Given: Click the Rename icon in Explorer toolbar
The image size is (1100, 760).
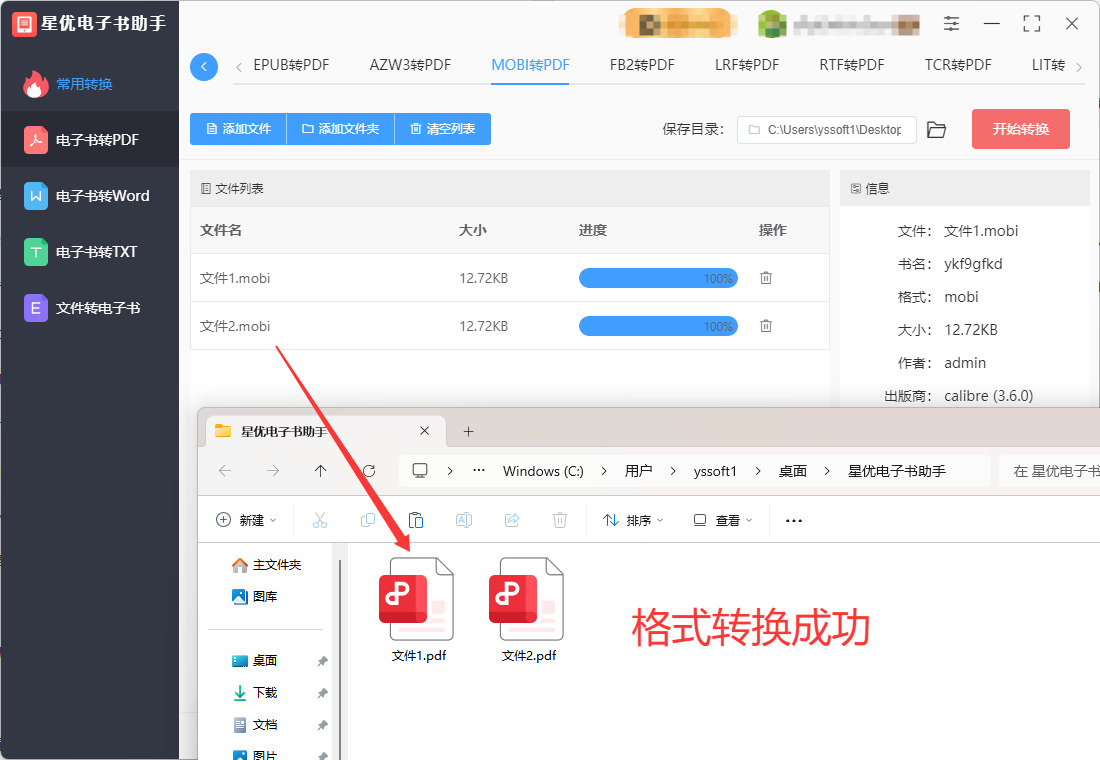Looking at the screenshot, I should (x=464, y=520).
